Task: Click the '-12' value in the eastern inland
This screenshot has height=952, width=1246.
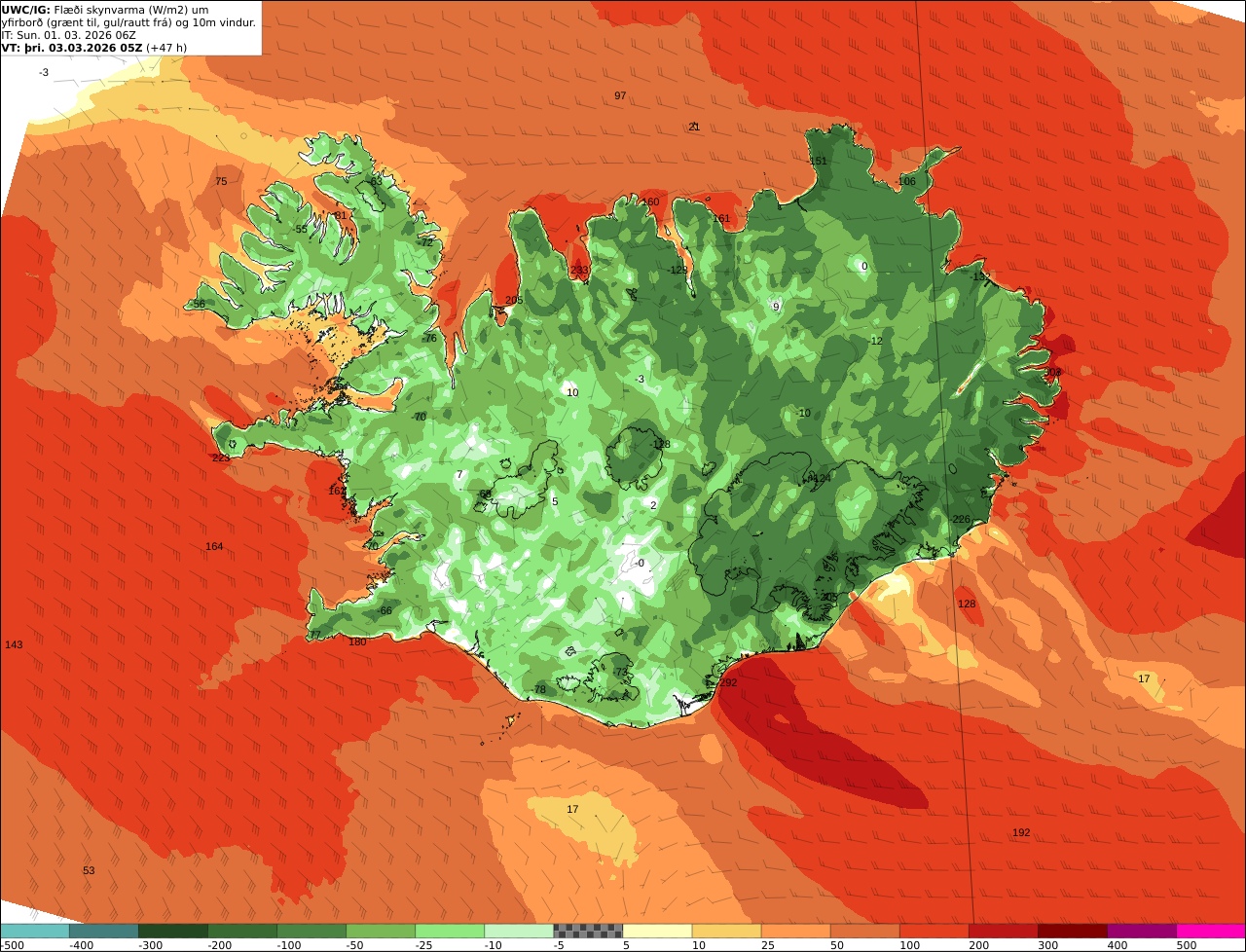Action: pos(875,342)
